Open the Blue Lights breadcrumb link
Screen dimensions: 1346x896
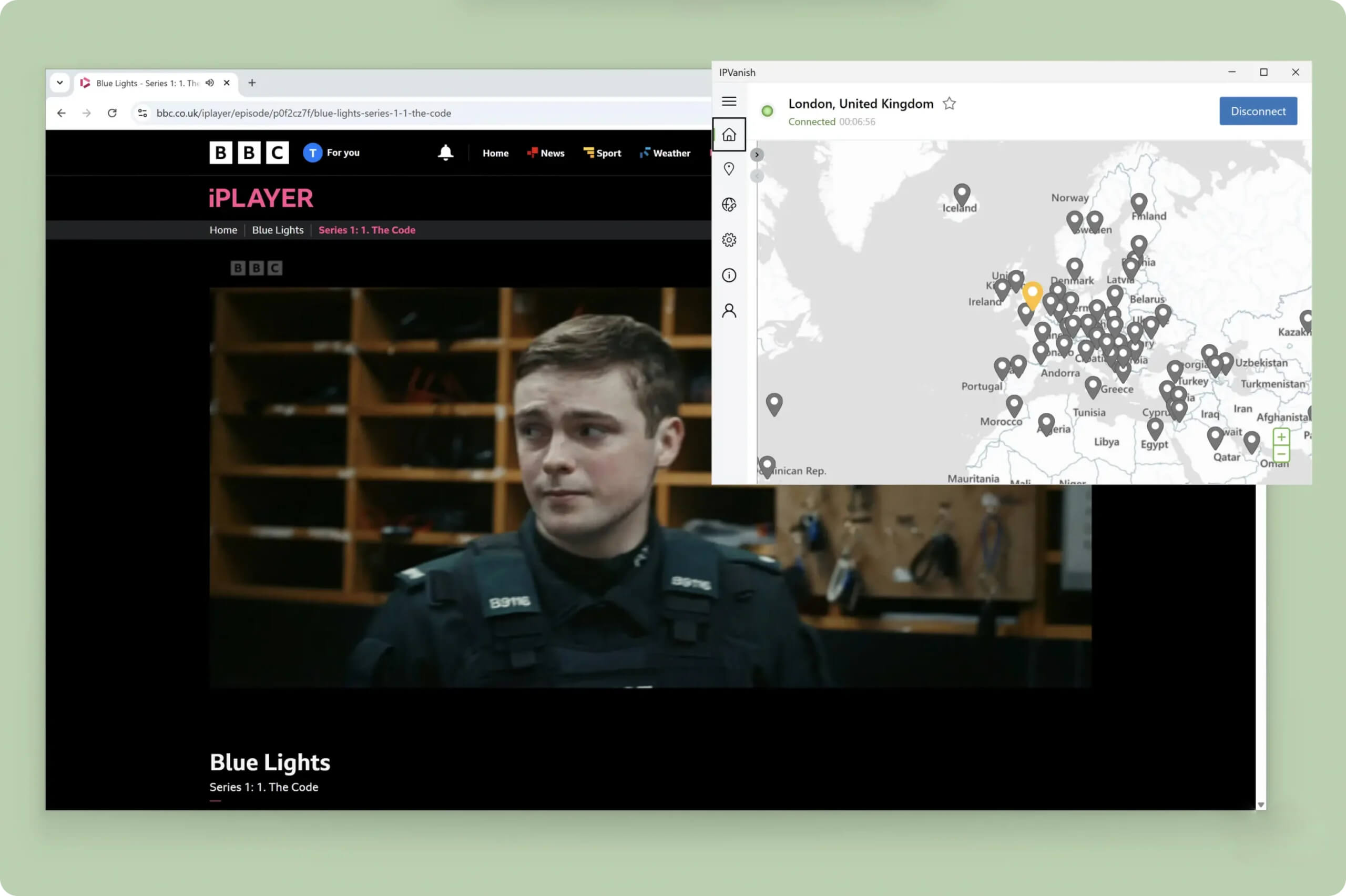(x=278, y=230)
